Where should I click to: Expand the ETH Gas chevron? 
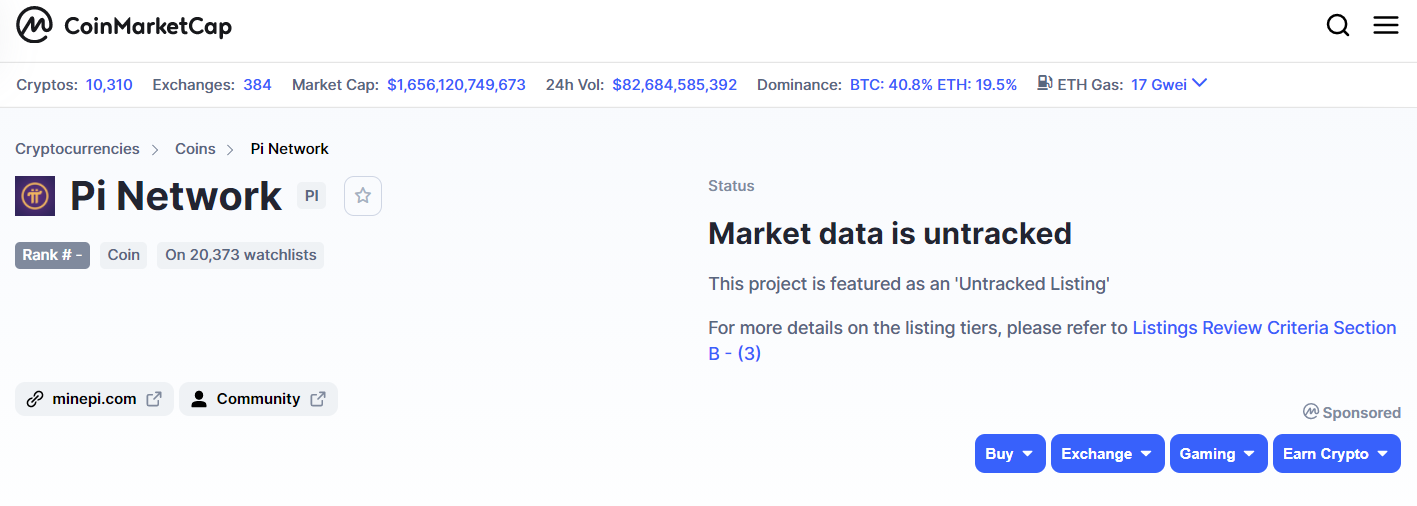[1200, 83]
